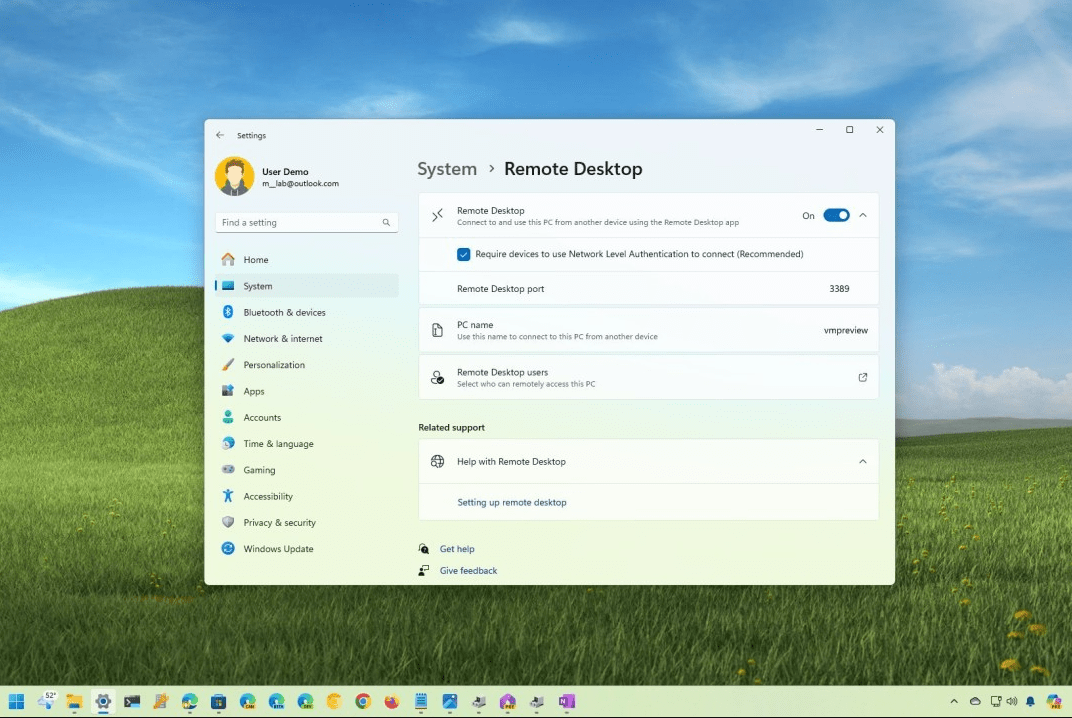Close the Settings window

(880, 130)
